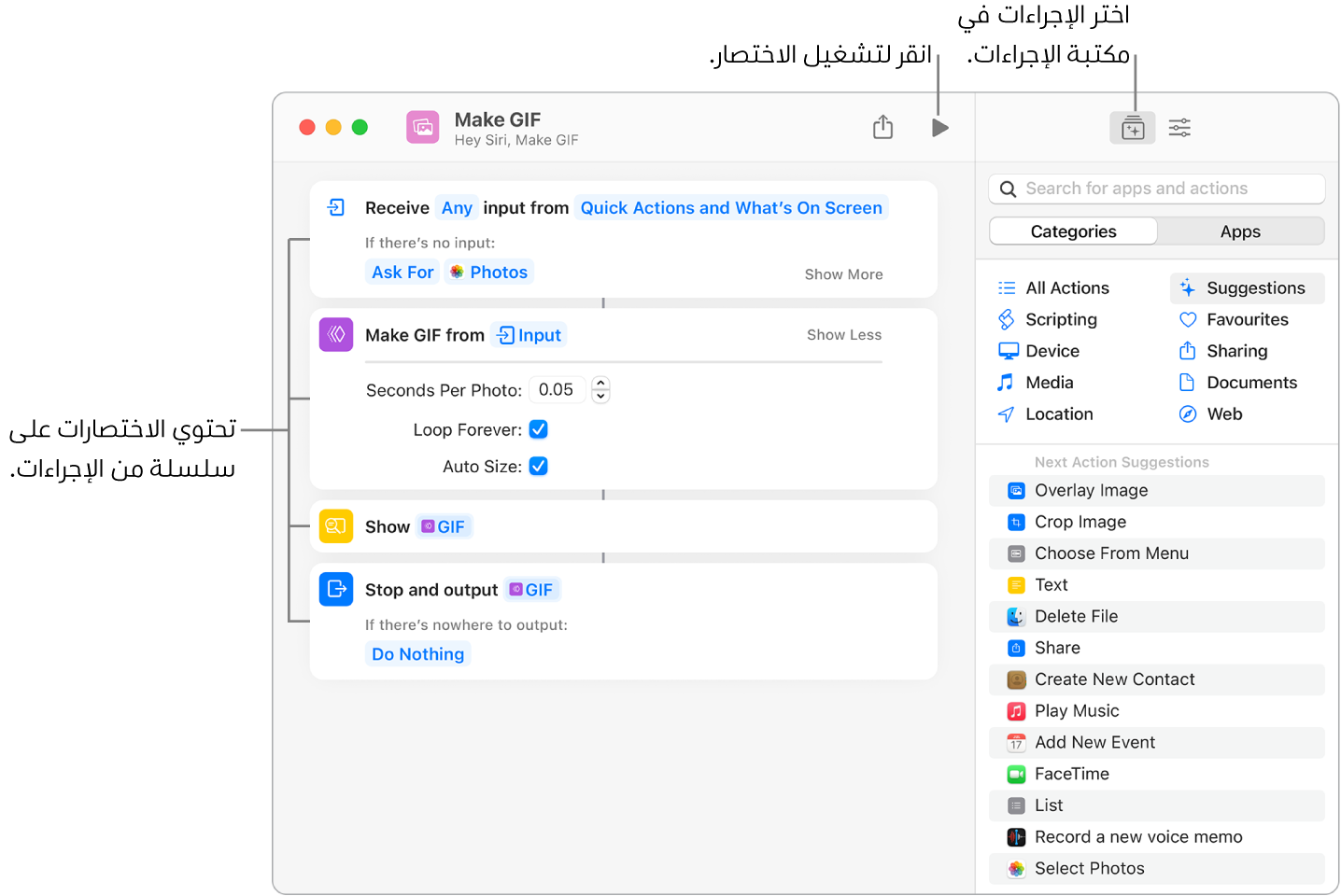Disable the Loop Forever checkbox
The image size is (1341, 896).
[538, 429]
